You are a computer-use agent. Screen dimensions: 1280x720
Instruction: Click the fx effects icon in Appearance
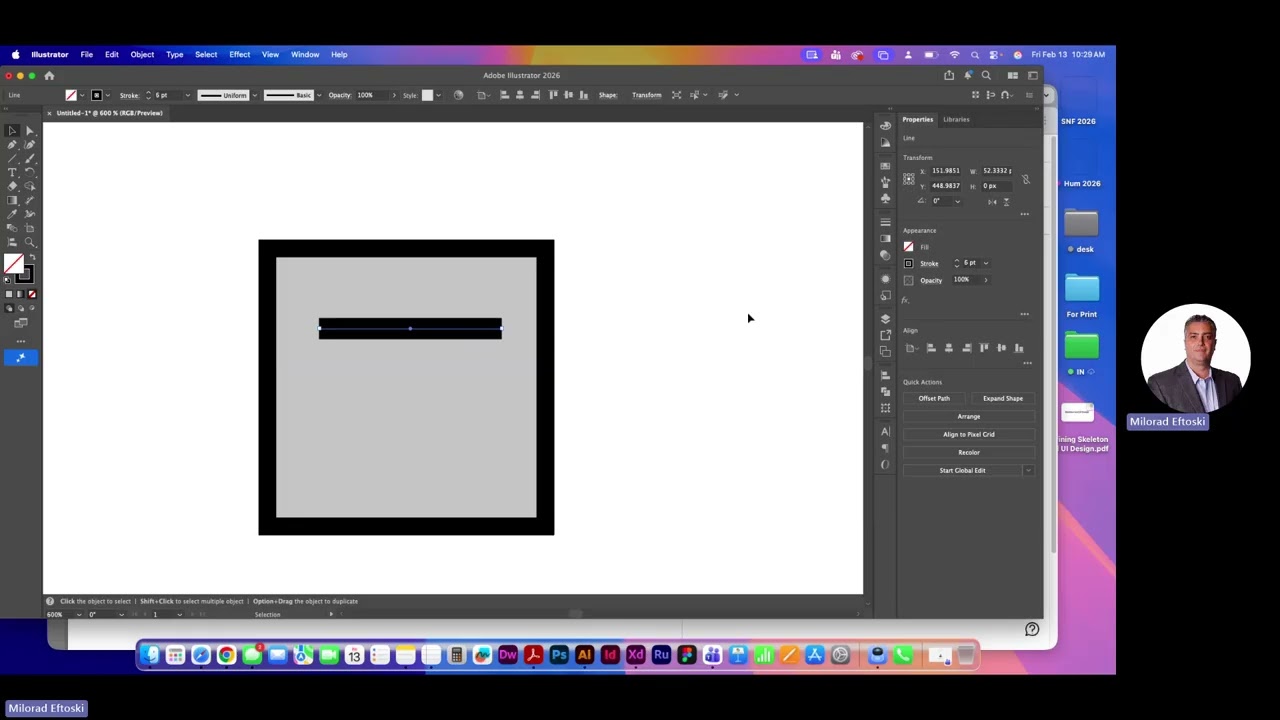pyautogui.click(x=905, y=300)
